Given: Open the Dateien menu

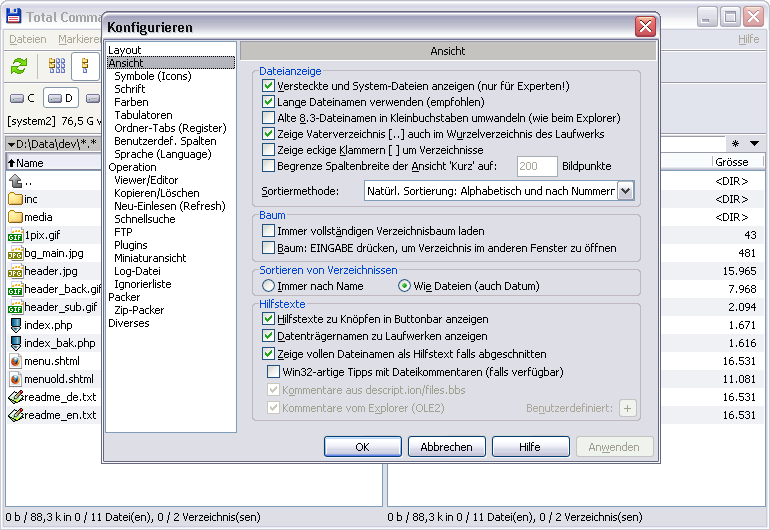Looking at the screenshot, I should 28,39.
